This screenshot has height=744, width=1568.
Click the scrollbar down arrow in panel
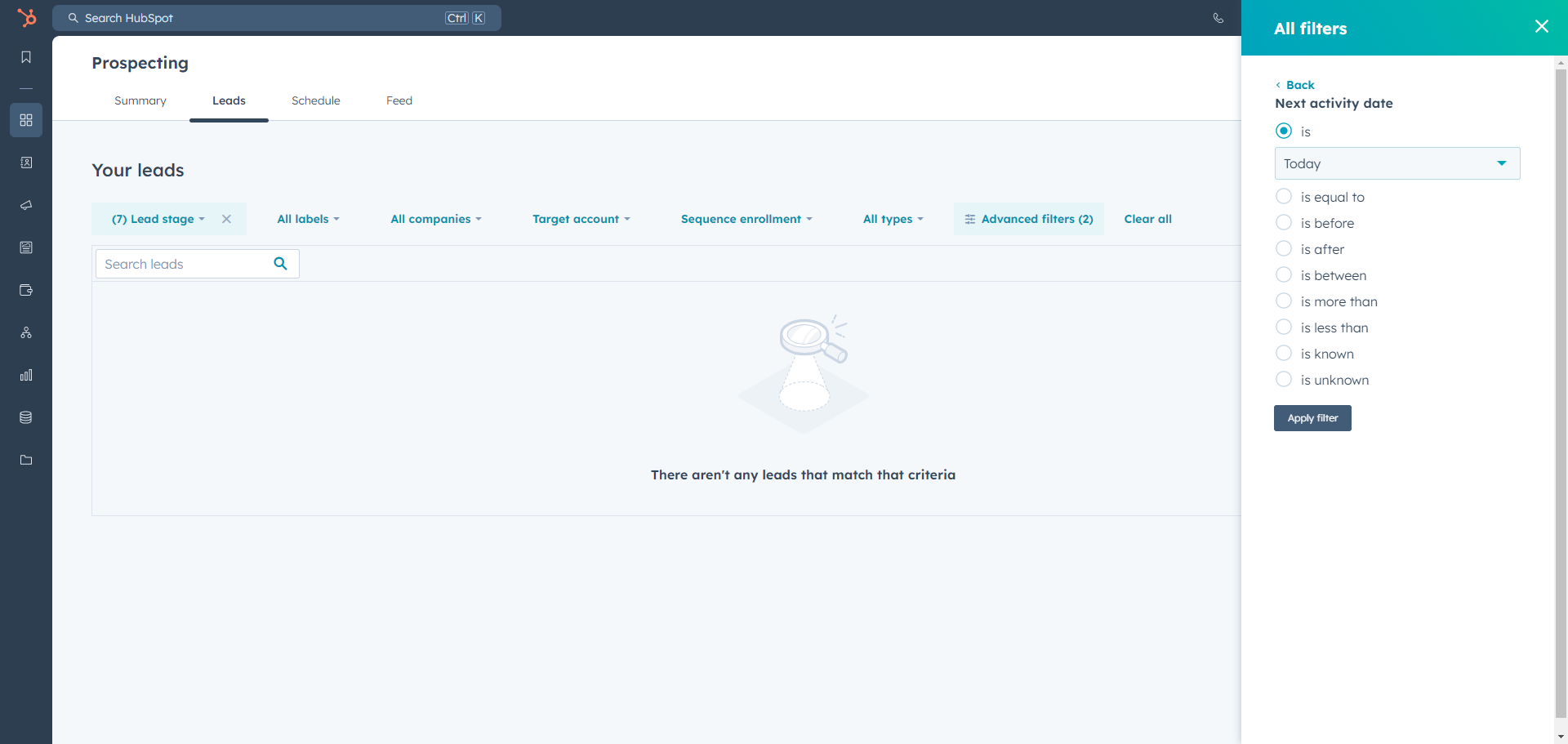(x=1561, y=737)
